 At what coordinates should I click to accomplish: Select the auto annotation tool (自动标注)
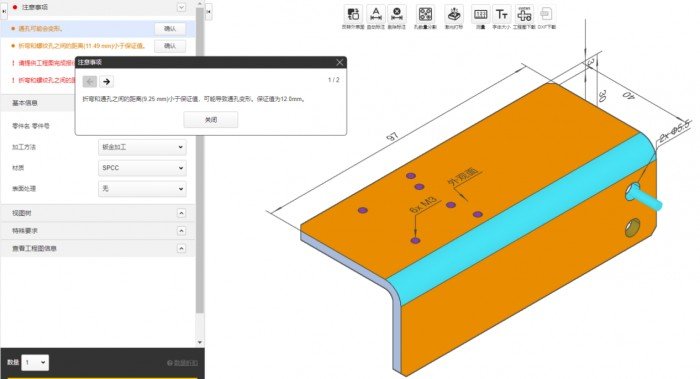(x=375, y=14)
